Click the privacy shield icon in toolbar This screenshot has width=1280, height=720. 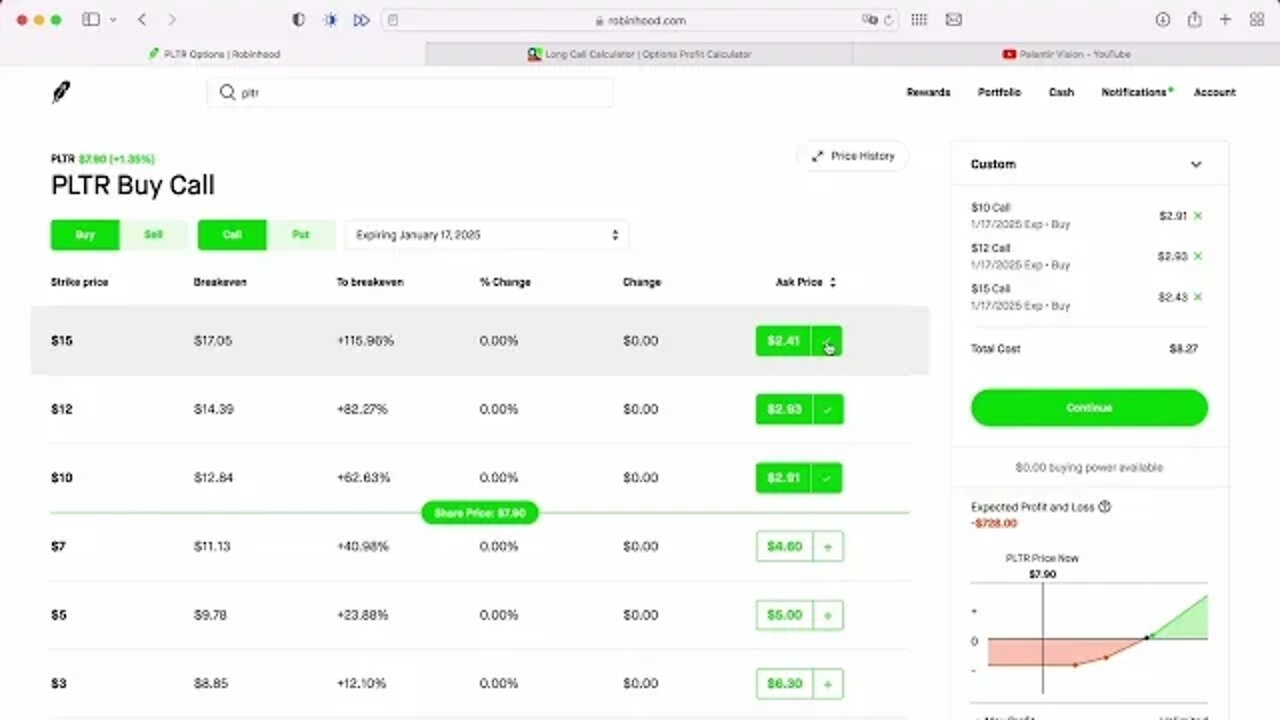click(298, 20)
